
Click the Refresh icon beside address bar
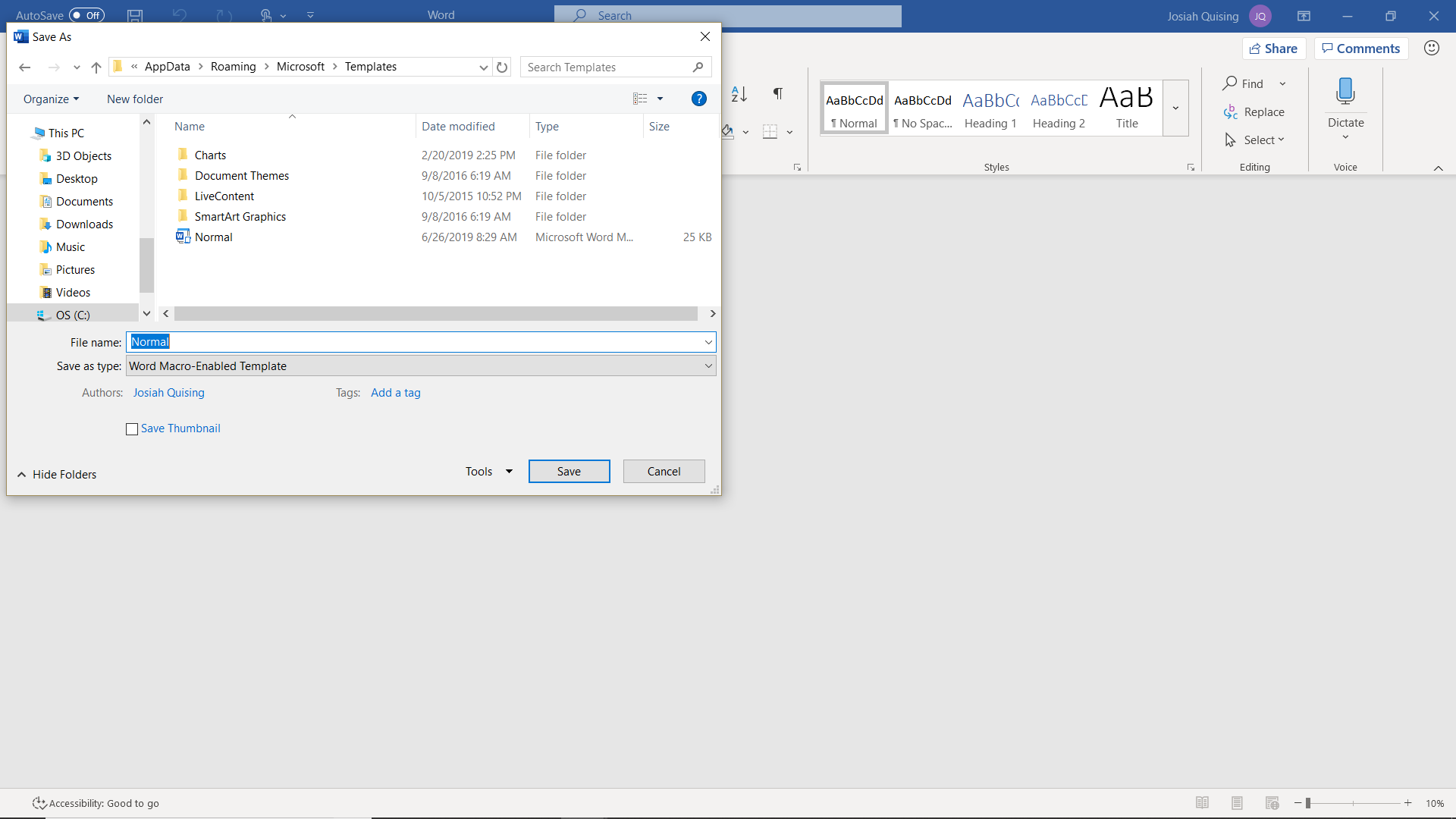click(x=502, y=67)
